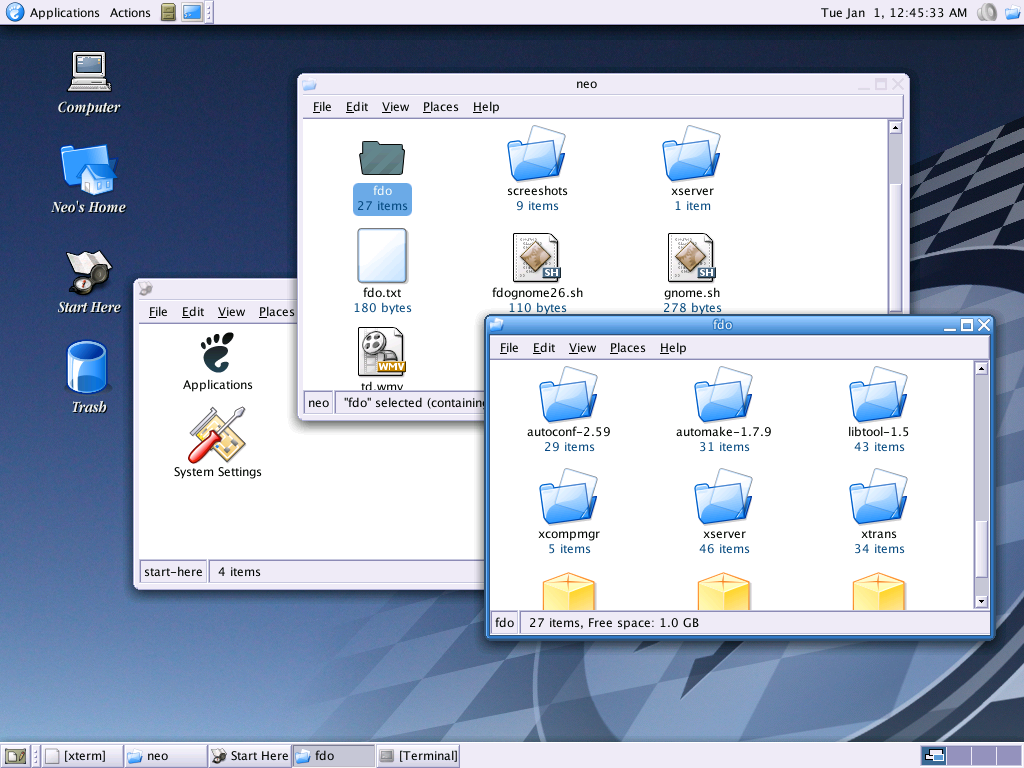Expand the neo location button in statusbar
Image resolution: width=1024 pixels, height=768 pixels.
pos(319,402)
